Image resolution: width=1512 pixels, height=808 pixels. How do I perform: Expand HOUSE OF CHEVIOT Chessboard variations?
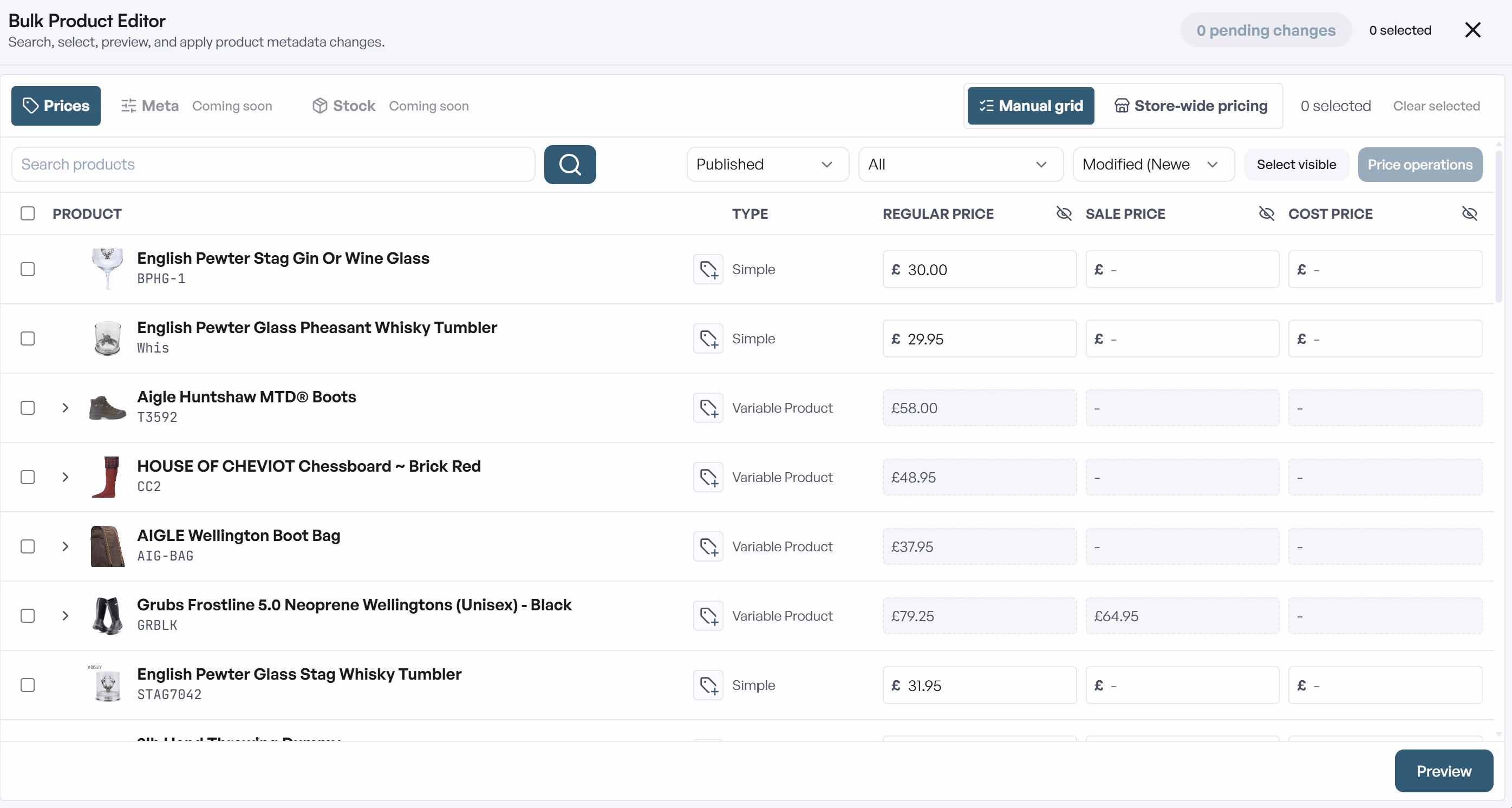65,477
